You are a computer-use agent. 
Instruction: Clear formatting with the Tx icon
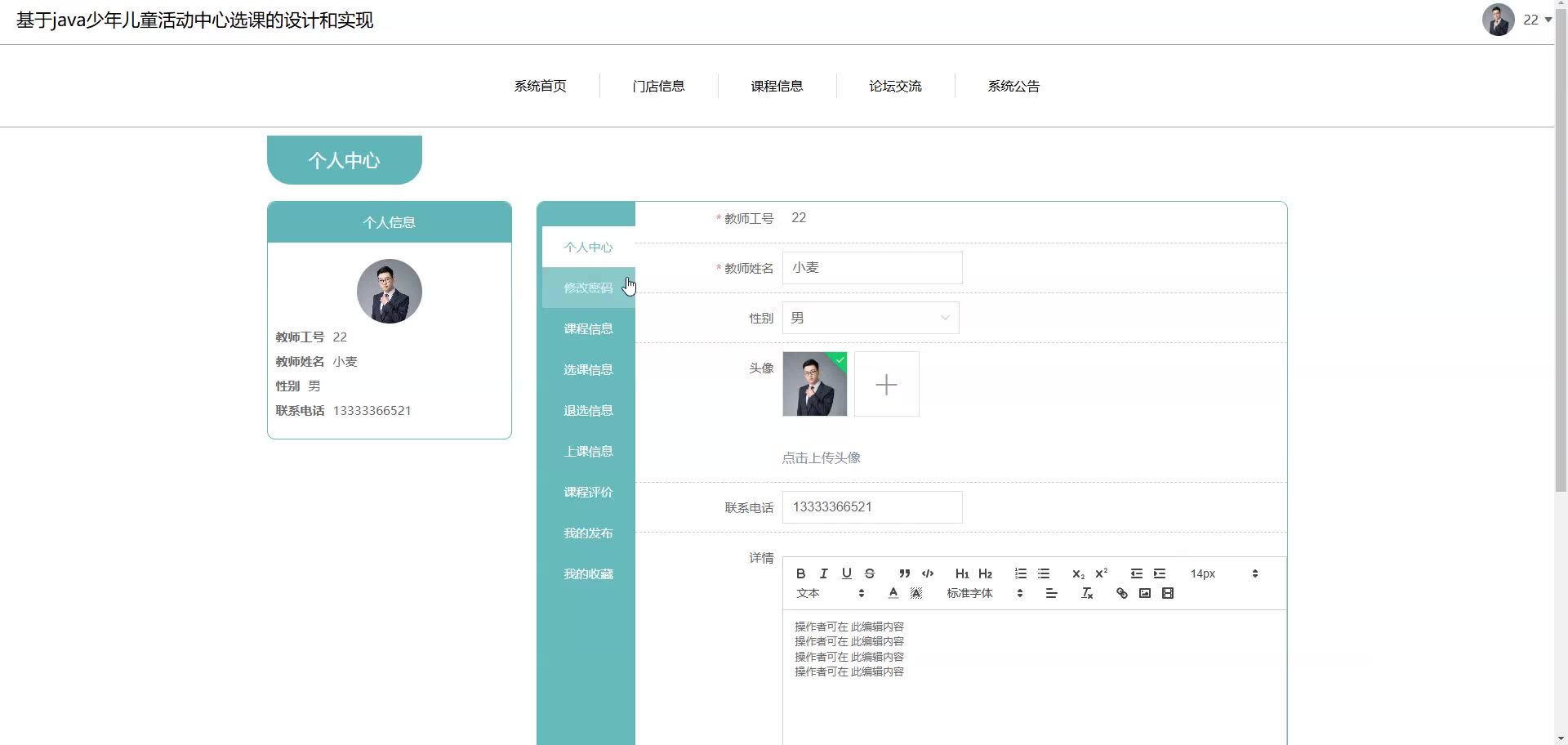coord(1087,594)
